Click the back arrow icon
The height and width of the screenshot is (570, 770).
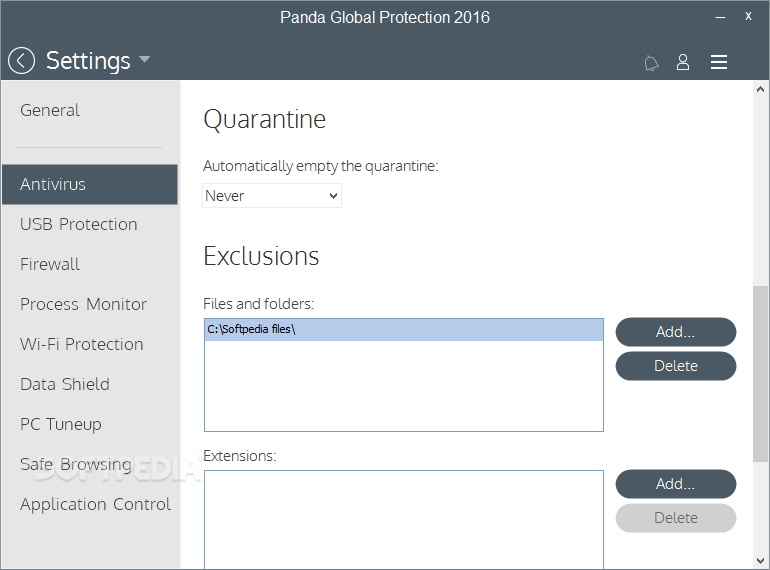(x=22, y=61)
